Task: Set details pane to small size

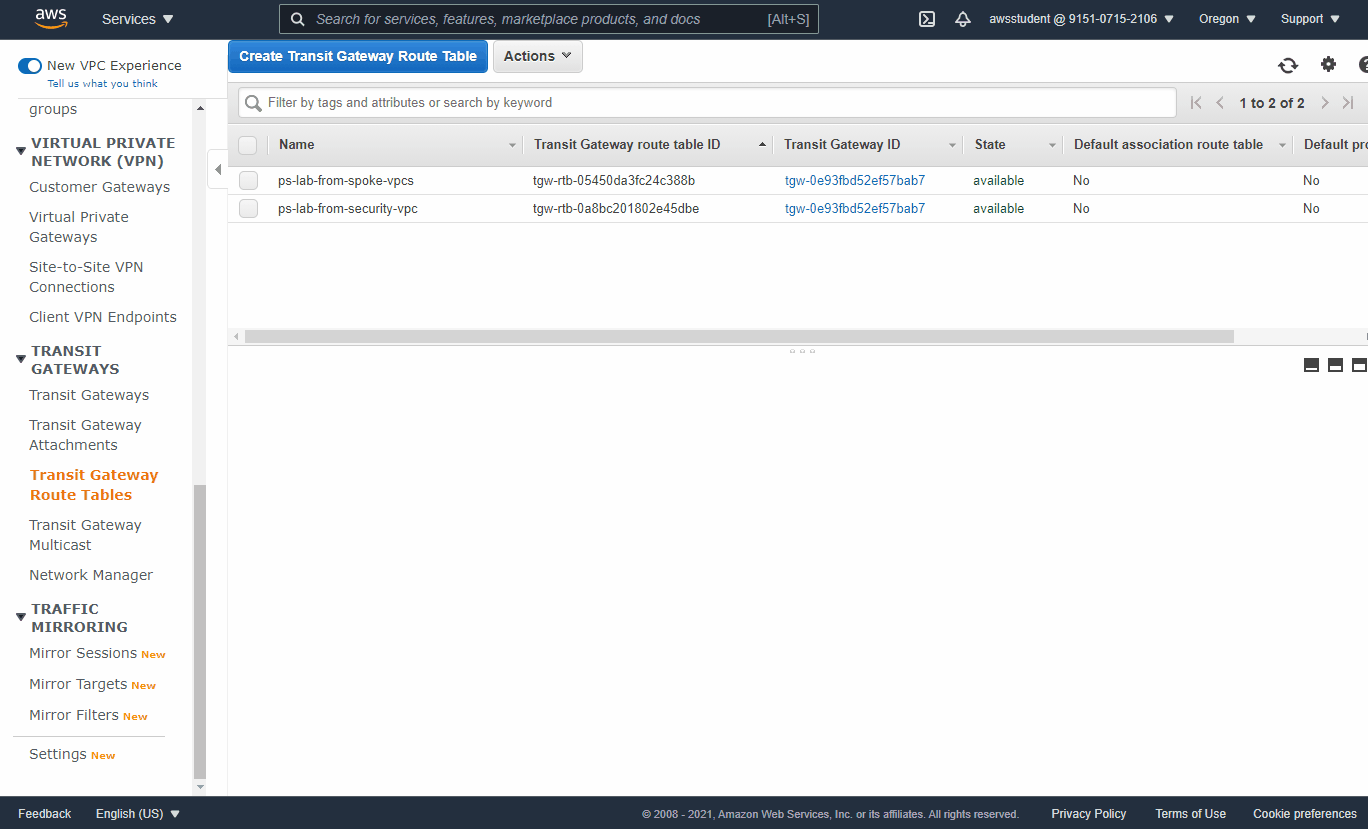Action: (1312, 366)
